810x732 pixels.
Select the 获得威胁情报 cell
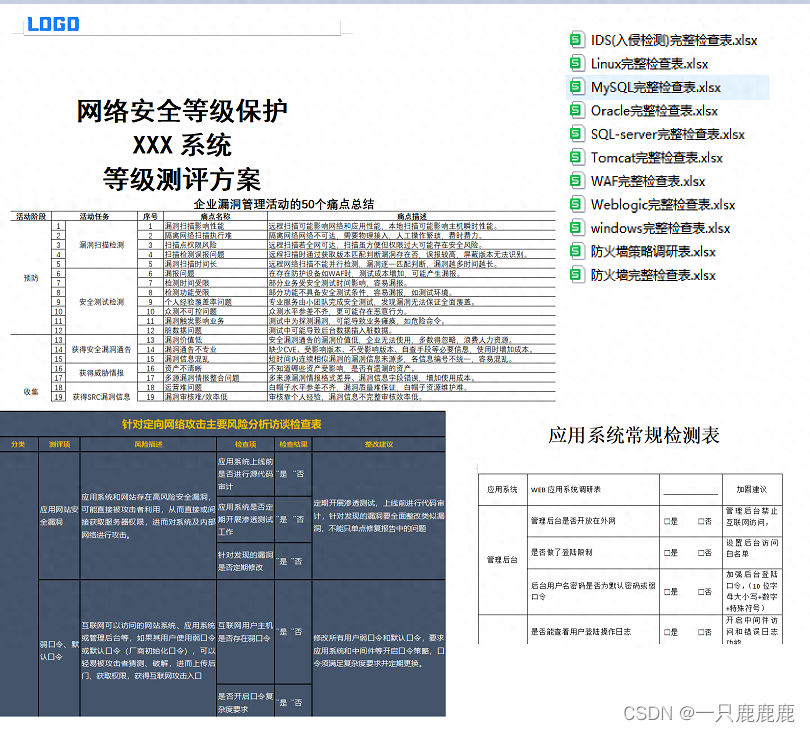click(101, 373)
